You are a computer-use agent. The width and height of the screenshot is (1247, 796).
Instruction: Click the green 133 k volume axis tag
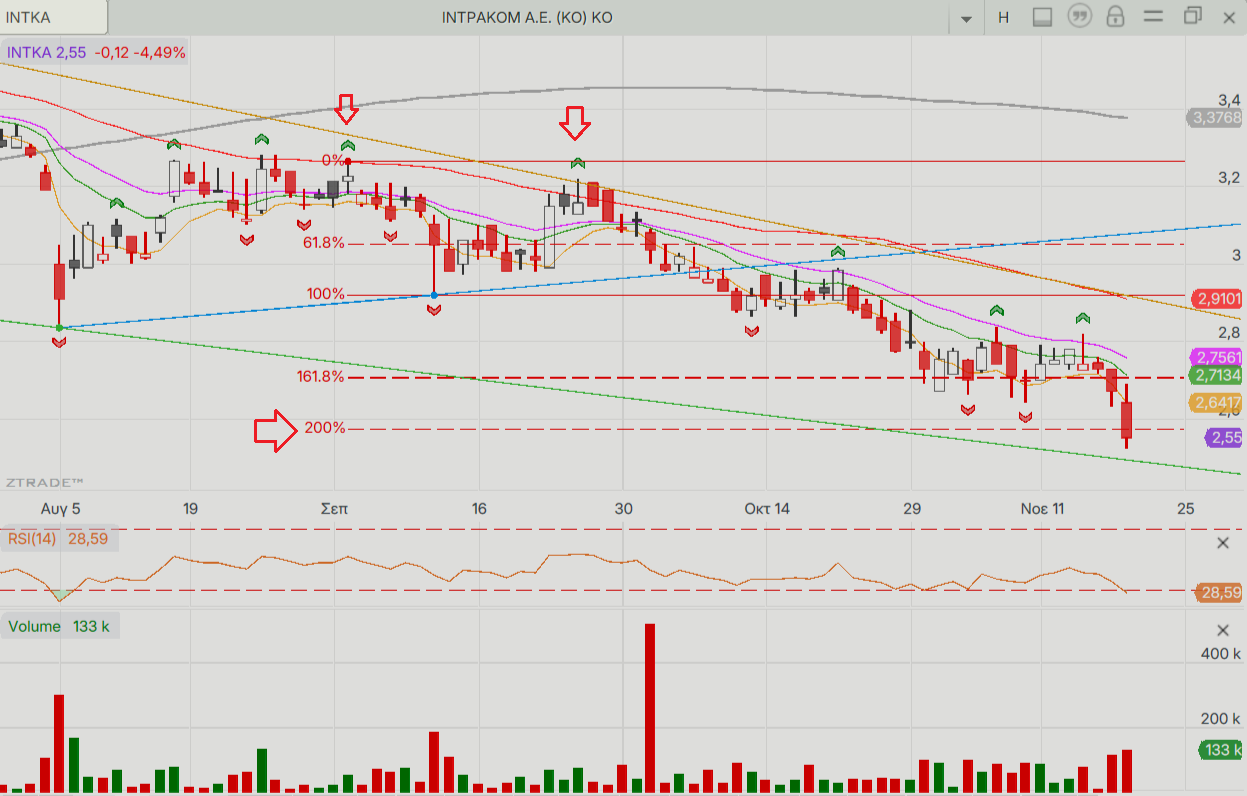click(x=1220, y=750)
